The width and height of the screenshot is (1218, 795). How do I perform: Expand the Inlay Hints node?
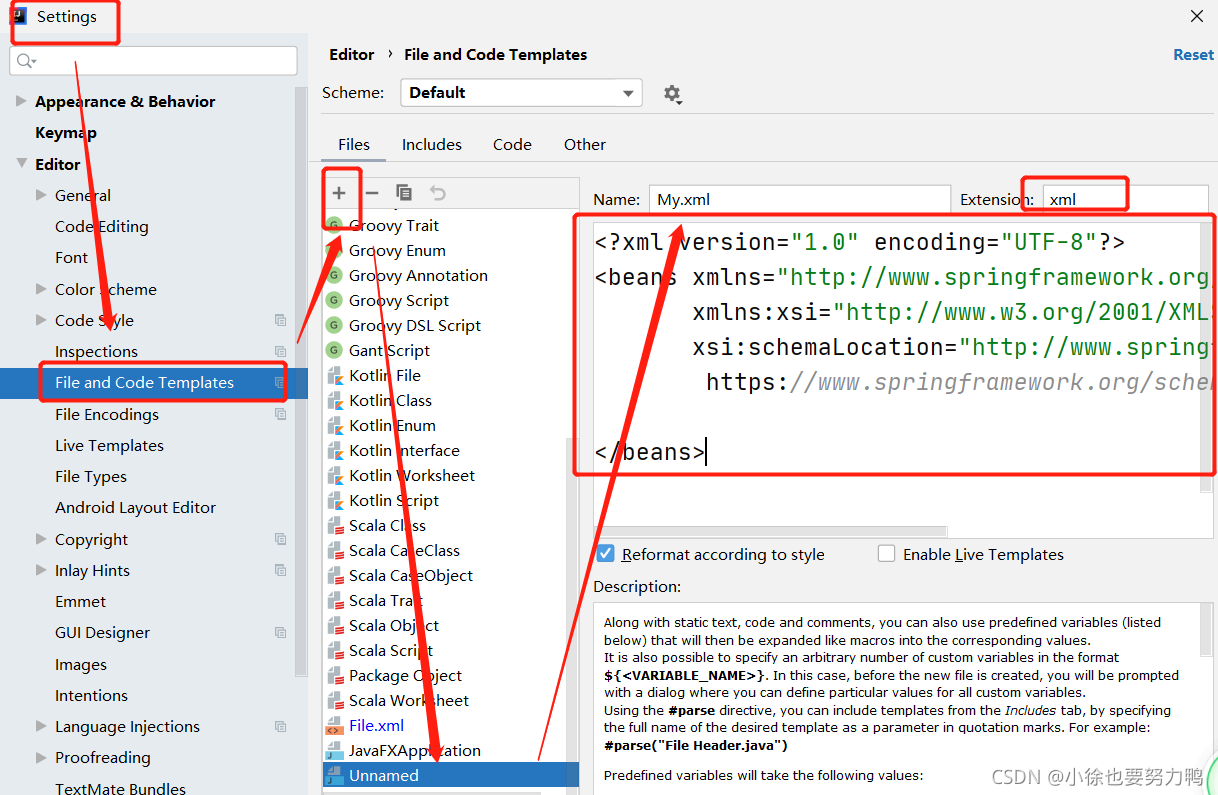41,570
